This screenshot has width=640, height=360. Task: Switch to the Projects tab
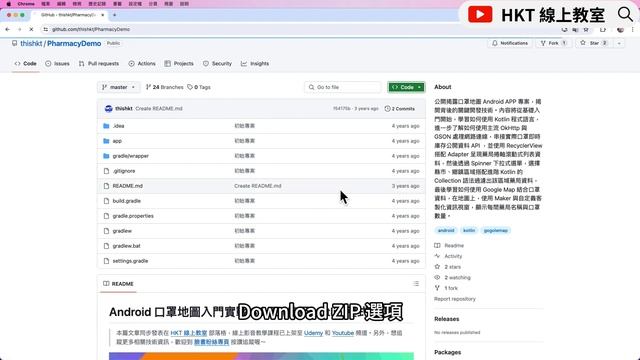(179, 64)
